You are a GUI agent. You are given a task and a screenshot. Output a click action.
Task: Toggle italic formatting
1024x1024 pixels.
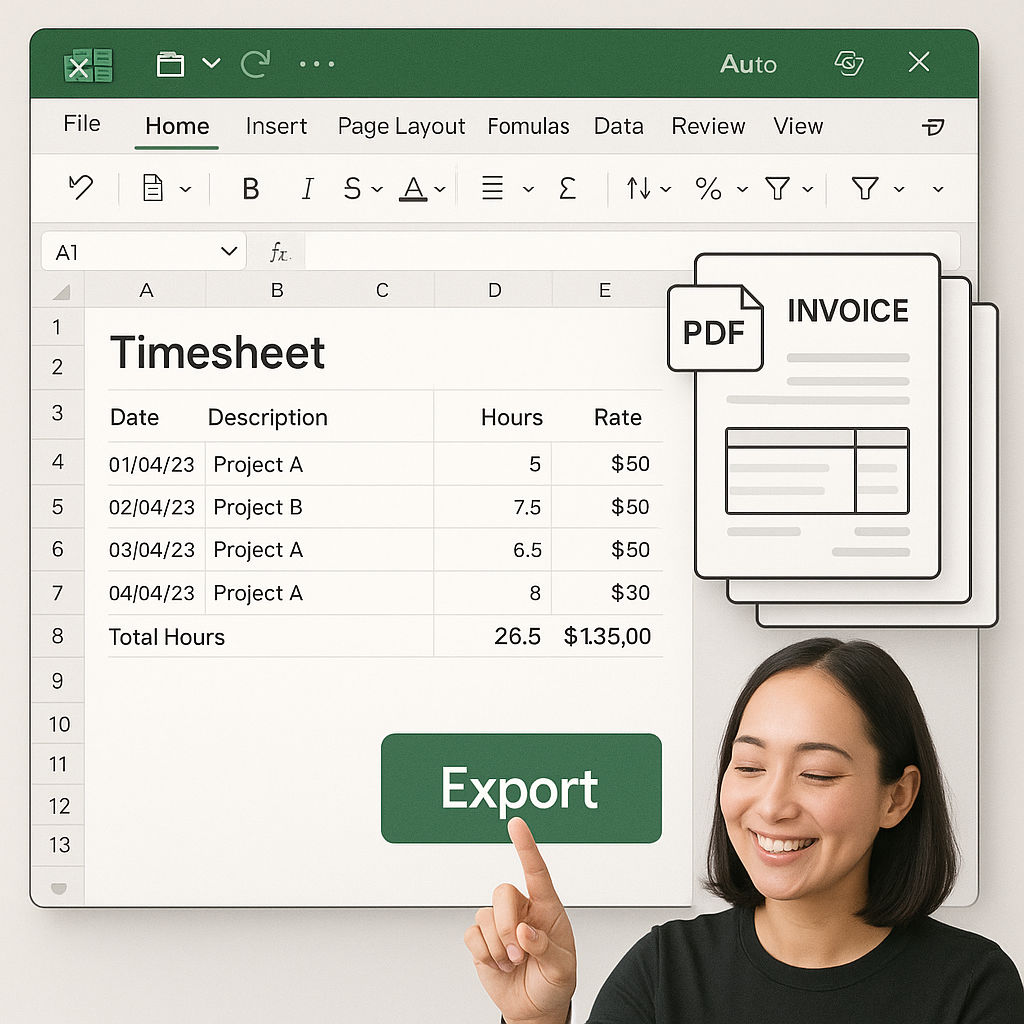tap(307, 189)
